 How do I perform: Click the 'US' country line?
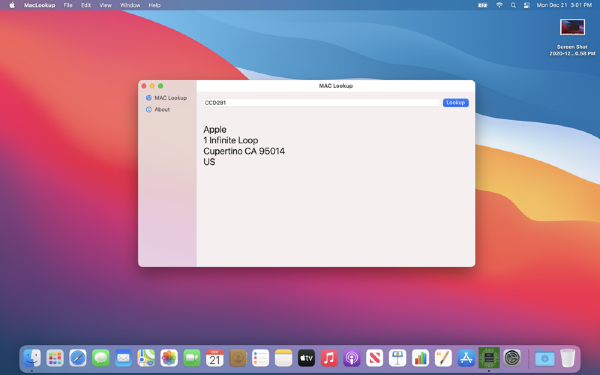point(209,162)
